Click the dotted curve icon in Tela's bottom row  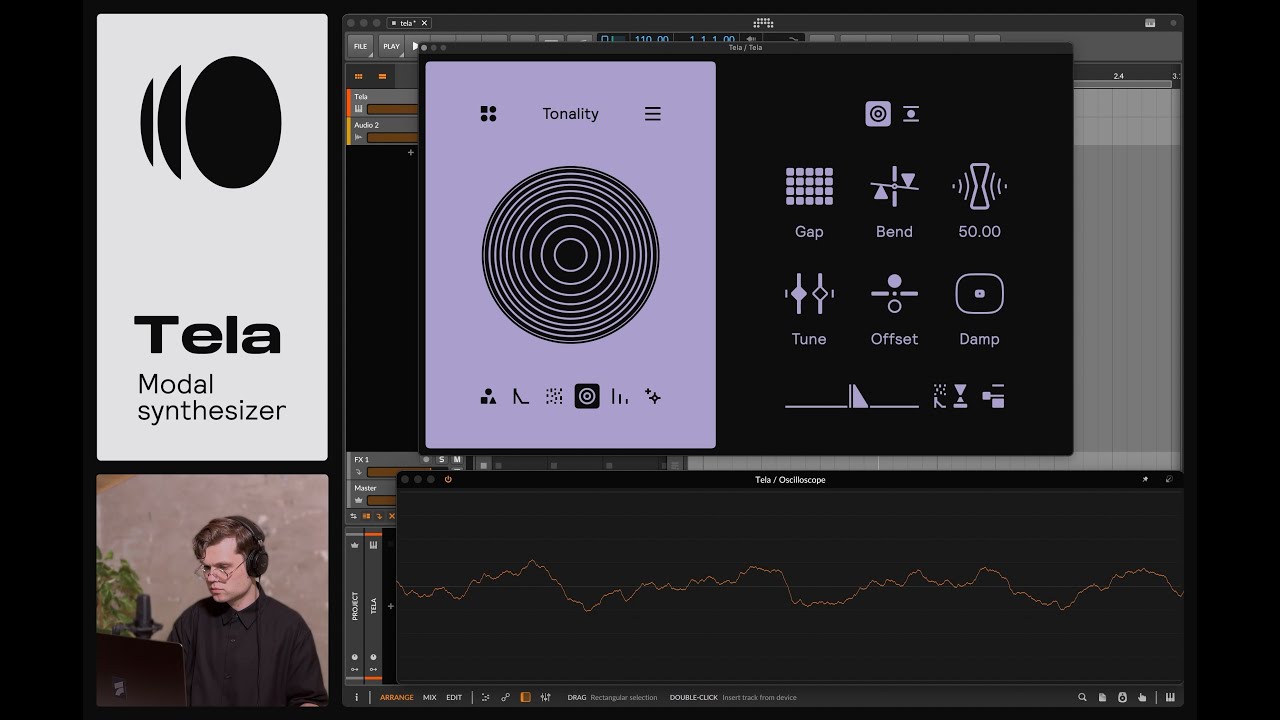click(x=941, y=397)
